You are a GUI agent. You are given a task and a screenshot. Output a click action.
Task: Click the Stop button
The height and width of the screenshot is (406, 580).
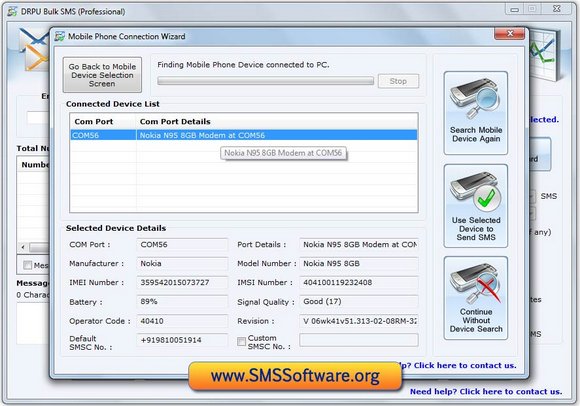point(398,81)
